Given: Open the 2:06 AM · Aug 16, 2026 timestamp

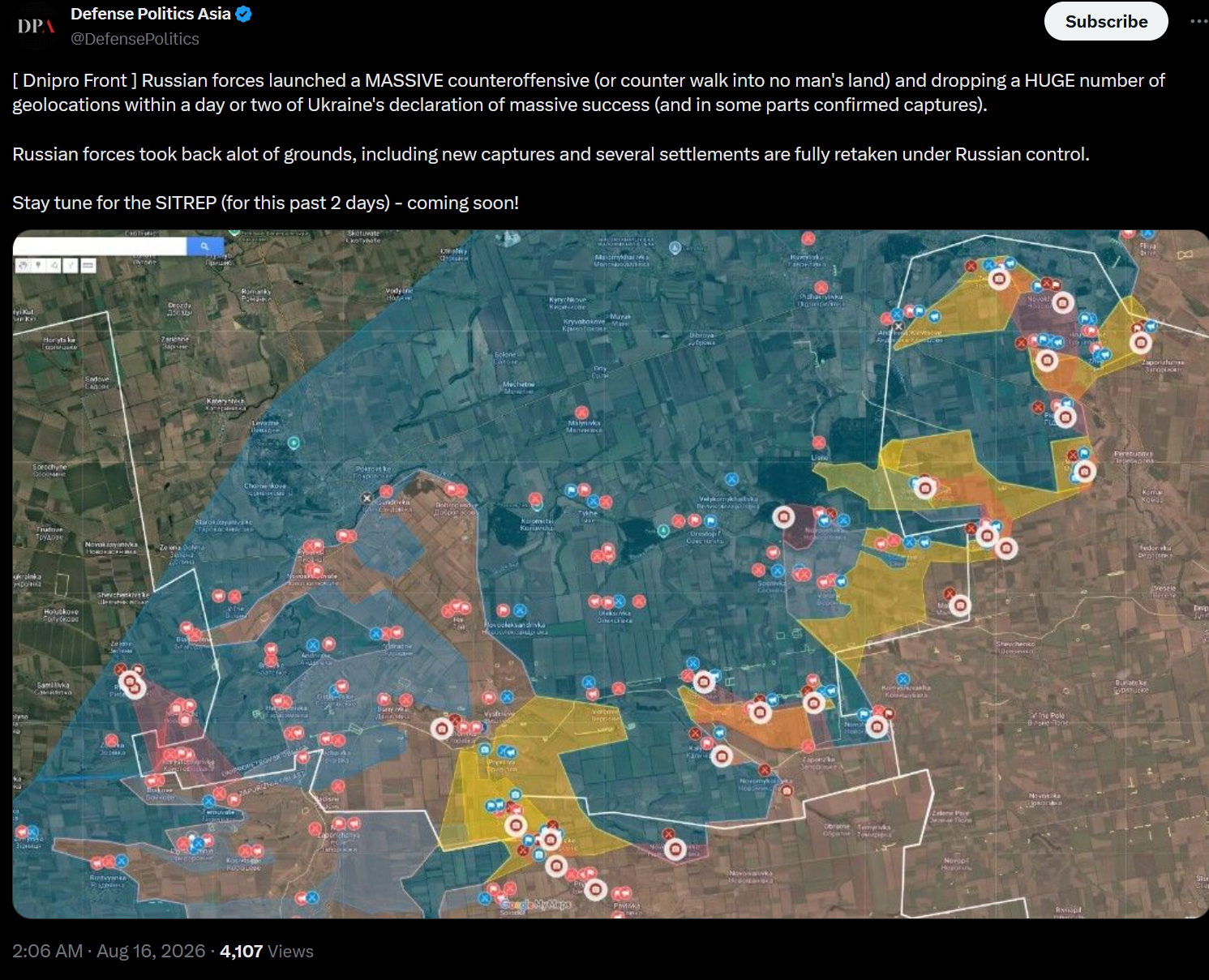Looking at the screenshot, I should (x=109, y=951).
